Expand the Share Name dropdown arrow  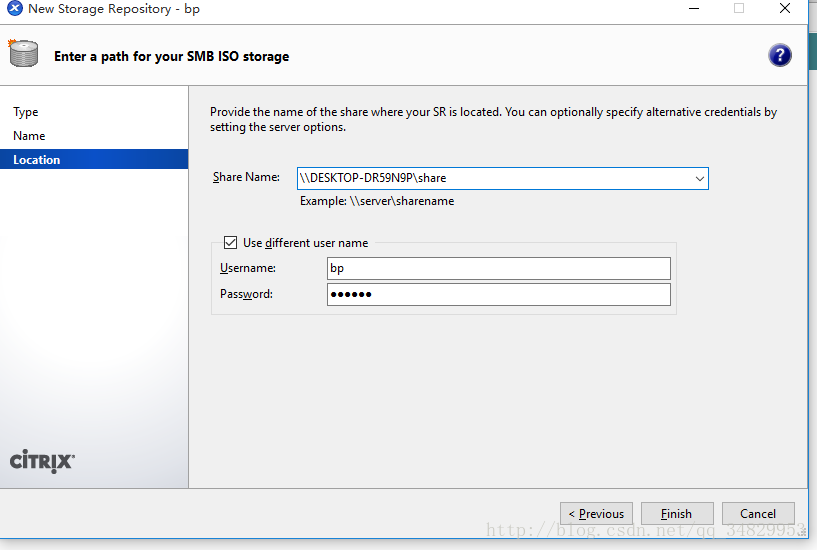coord(699,179)
